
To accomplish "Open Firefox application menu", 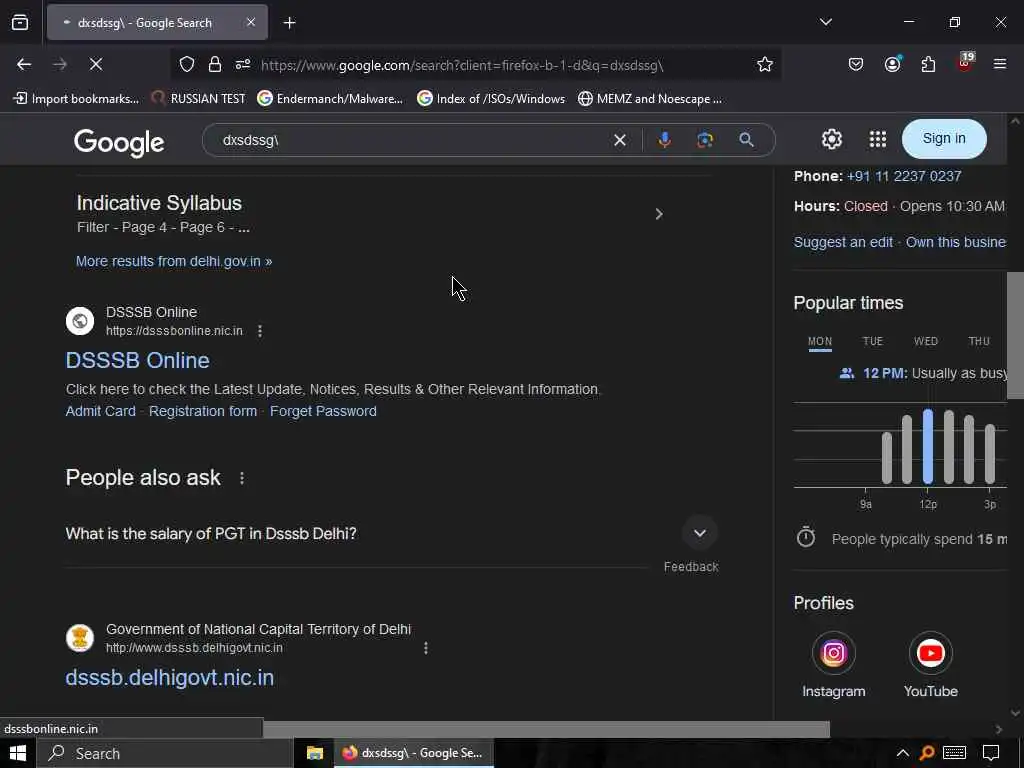I will 999,64.
